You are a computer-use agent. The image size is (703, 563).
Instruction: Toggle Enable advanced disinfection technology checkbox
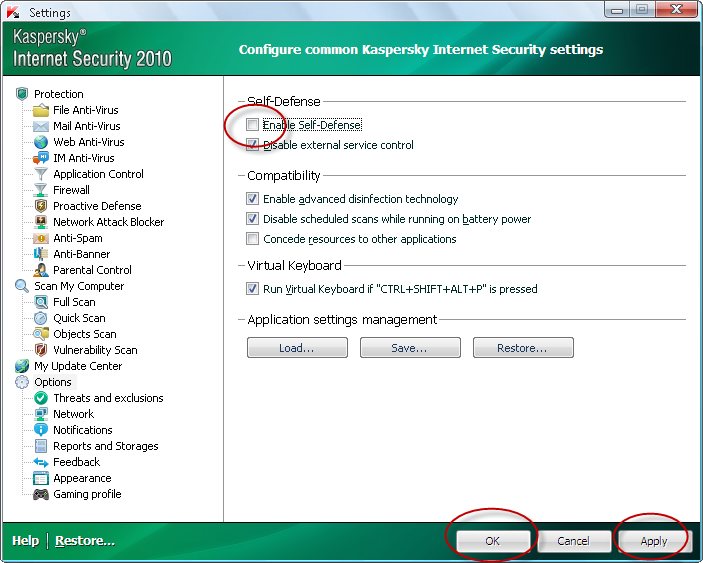tap(252, 199)
